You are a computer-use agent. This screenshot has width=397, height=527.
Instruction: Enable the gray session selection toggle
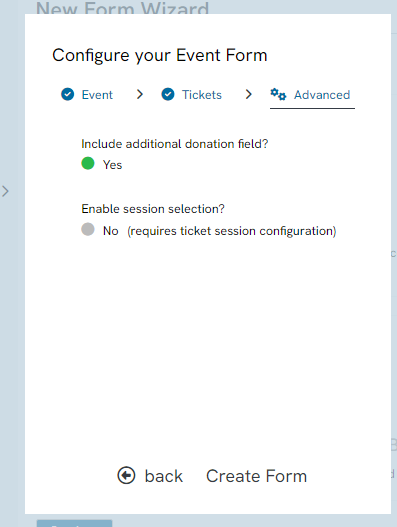(88, 230)
